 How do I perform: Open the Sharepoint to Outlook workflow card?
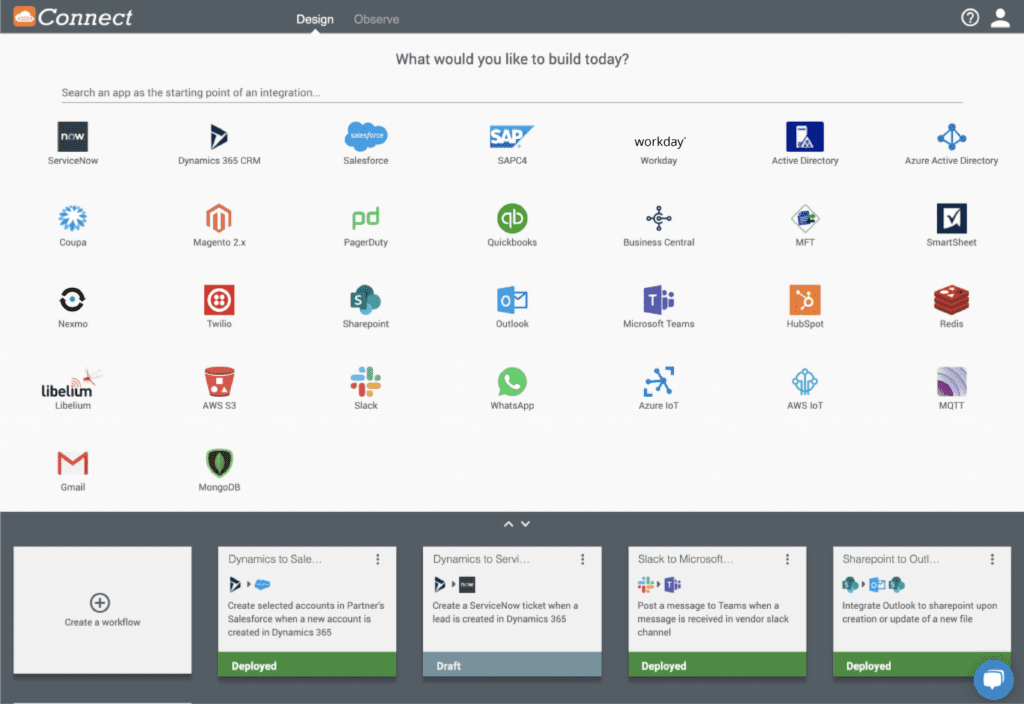coord(921,611)
